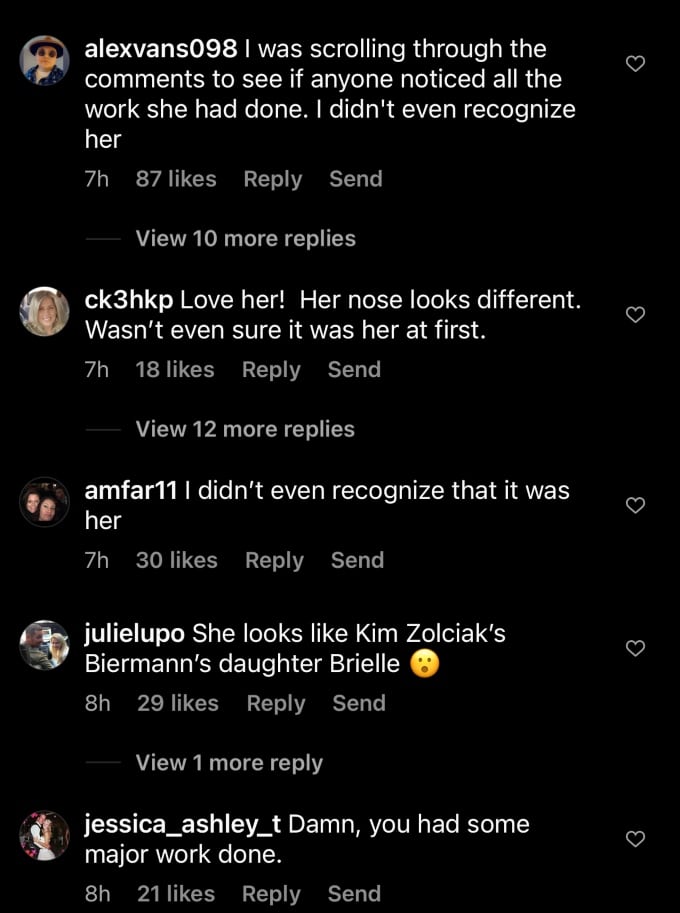Like jessica_ashley_t's comment heart icon

[x=635, y=840]
